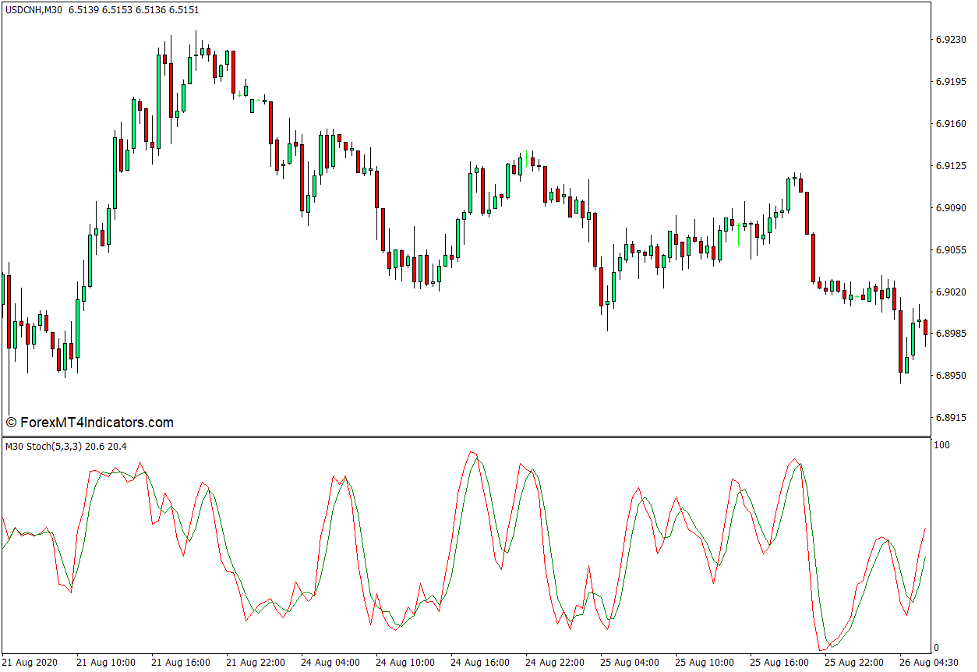This screenshot has width=977, height=672.
Task: Click the 6.8915 price axis label
Action: point(950,418)
